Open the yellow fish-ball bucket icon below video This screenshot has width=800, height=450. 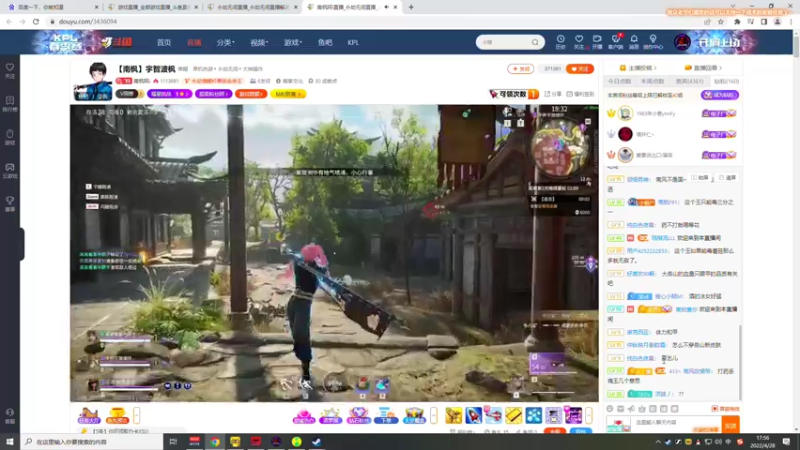pos(117,415)
